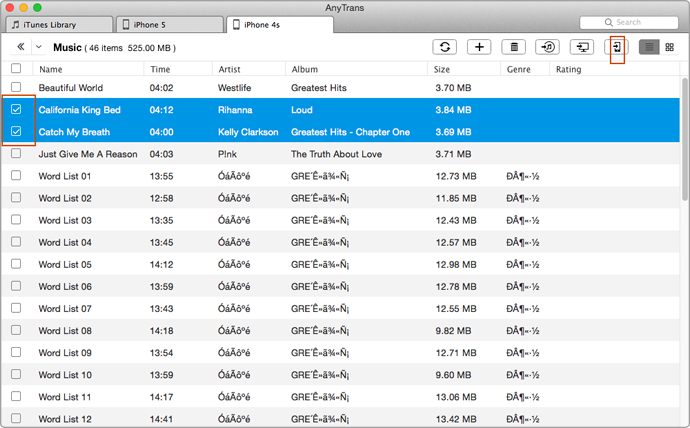The image size is (690, 428).
Task: Select the Word List 10 name
Action: pyautogui.click(x=65, y=375)
